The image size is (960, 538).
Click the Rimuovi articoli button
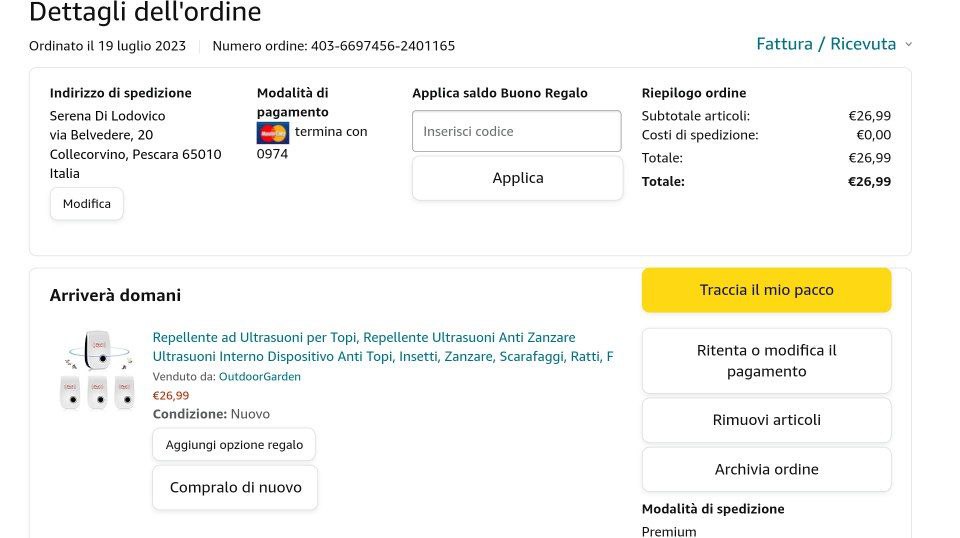tap(766, 420)
